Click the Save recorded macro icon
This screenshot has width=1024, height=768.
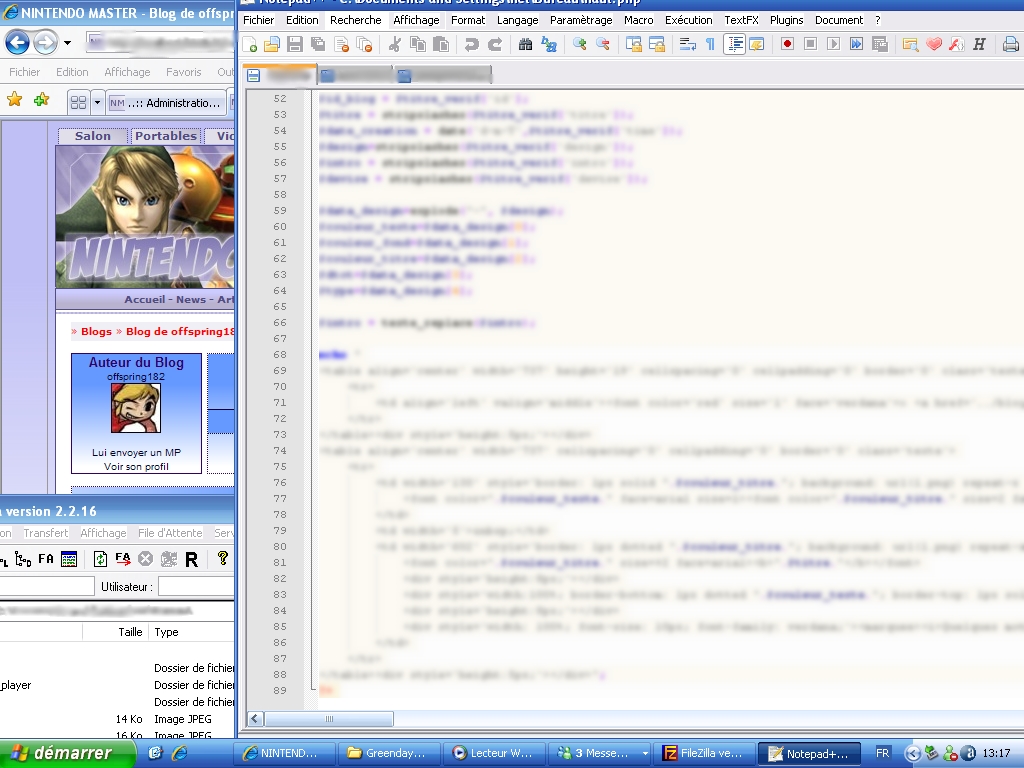click(880, 44)
